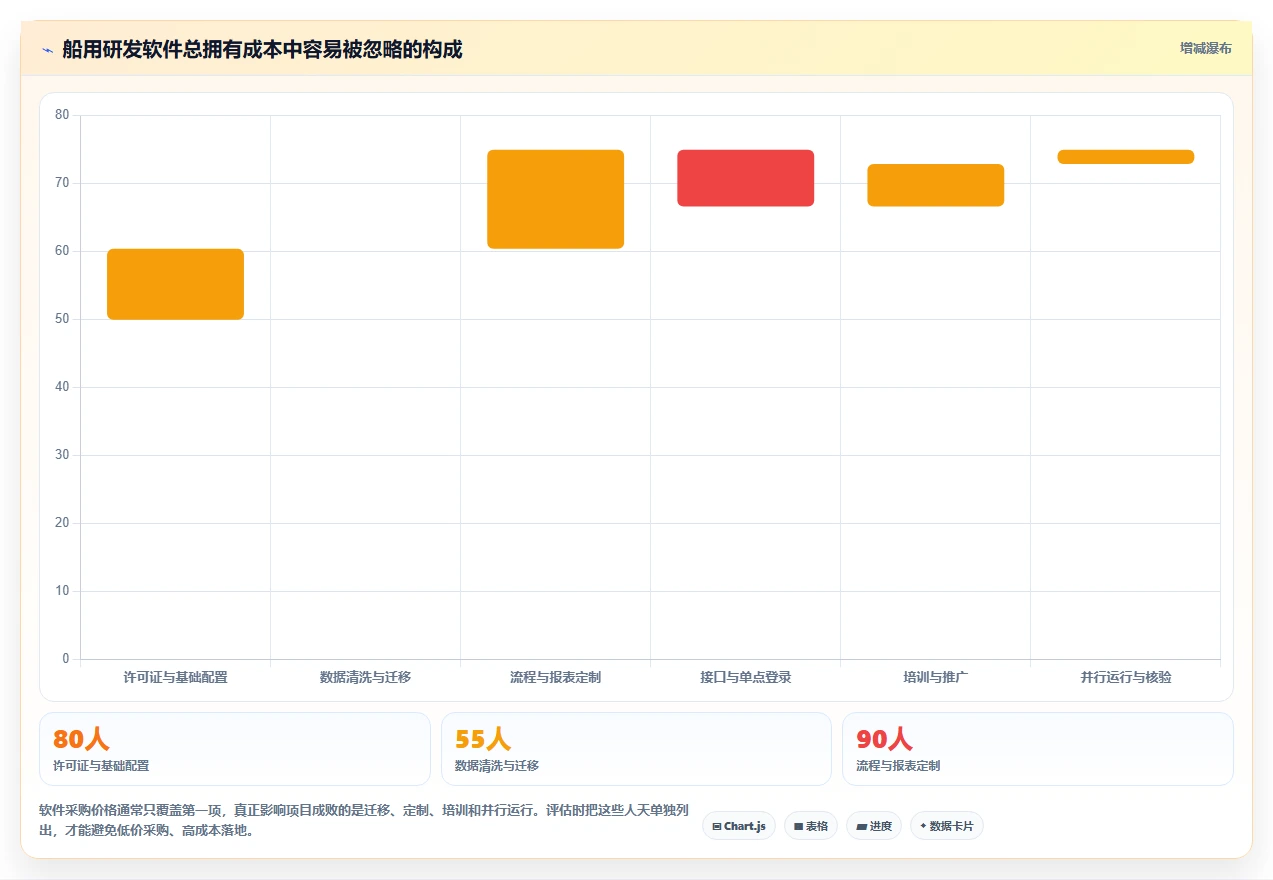
Task: Click the chart title 船用研发软件总拥有成本
Action: click(x=262, y=49)
